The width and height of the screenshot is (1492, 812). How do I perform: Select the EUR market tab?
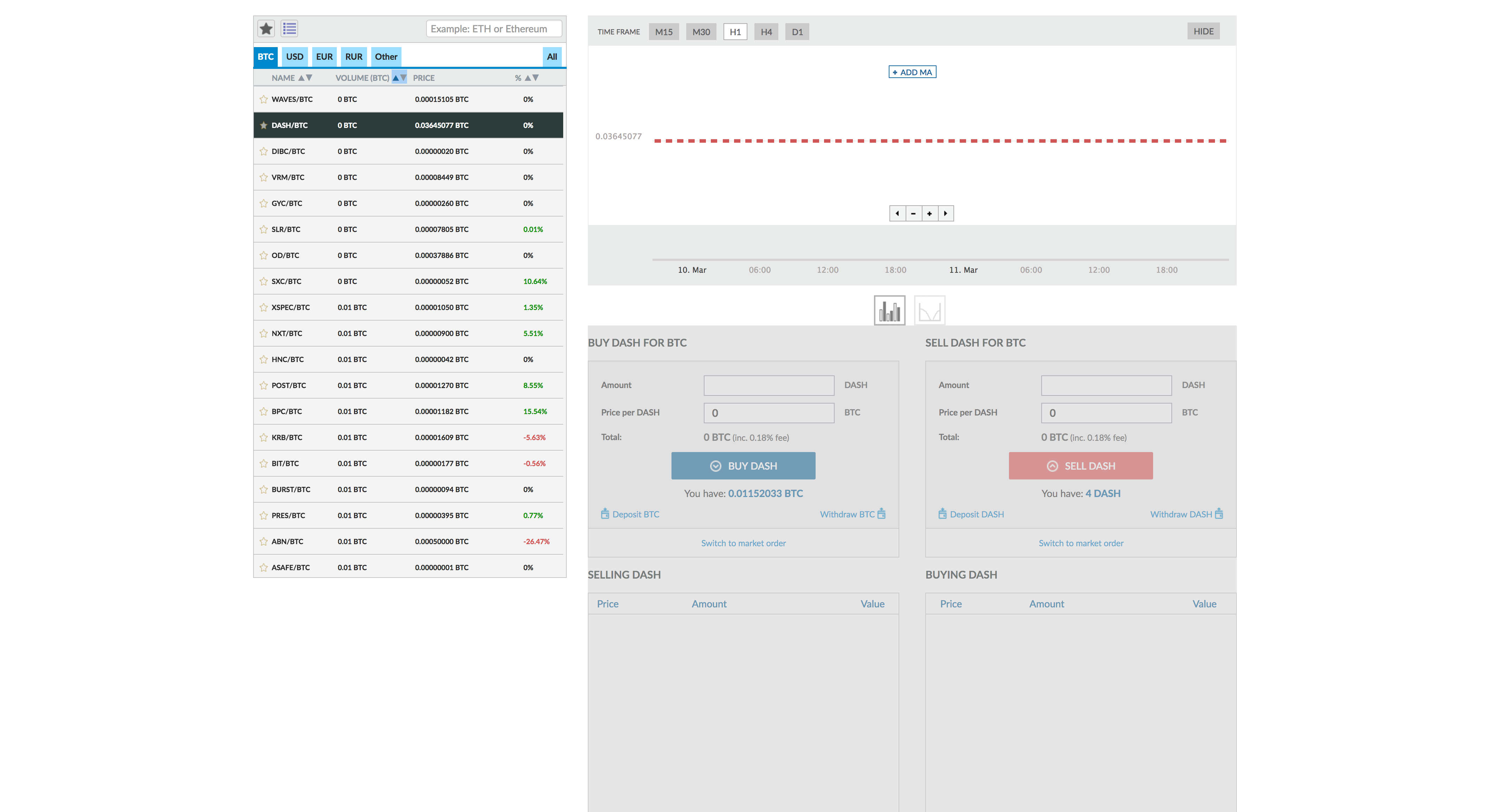tap(324, 57)
